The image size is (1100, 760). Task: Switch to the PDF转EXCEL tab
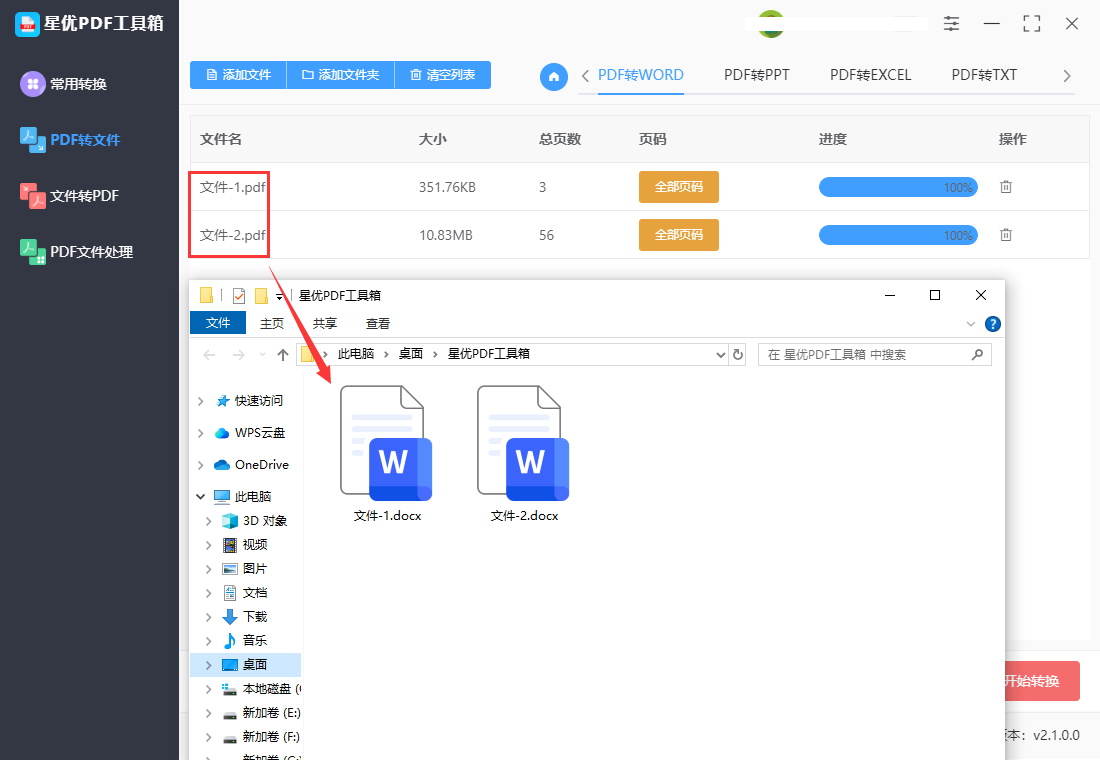[x=870, y=75]
